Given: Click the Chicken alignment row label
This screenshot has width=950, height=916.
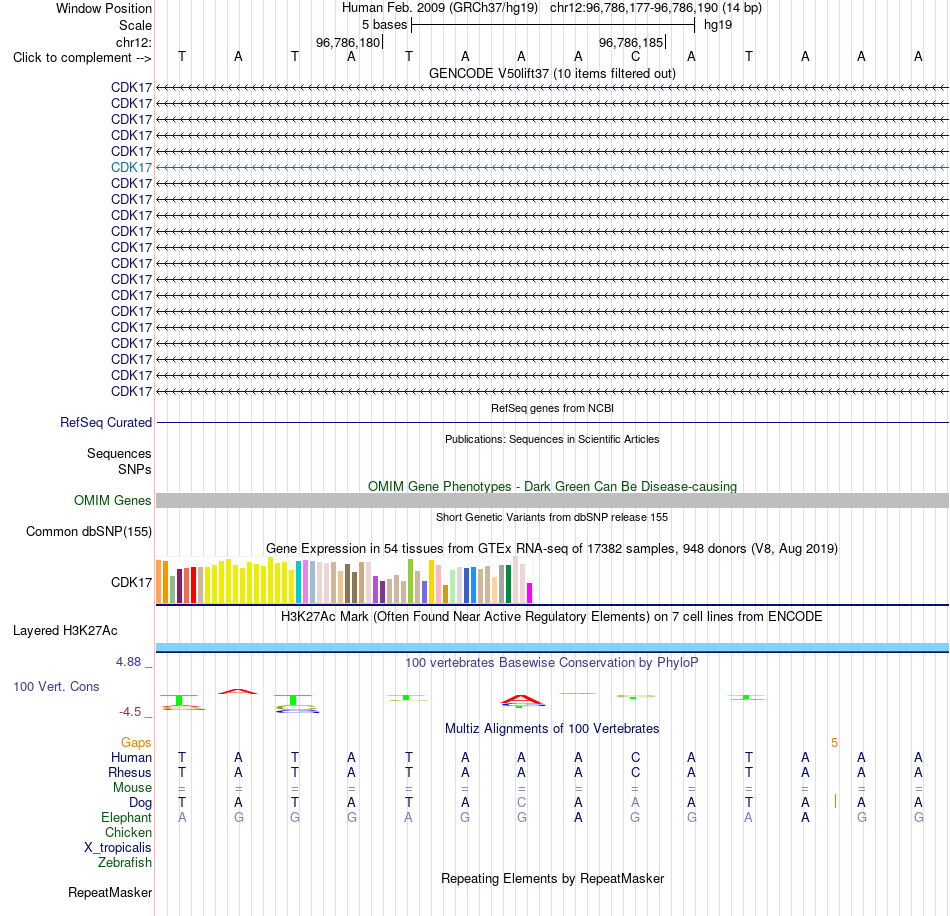Looking at the screenshot, I should pos(128,832).
